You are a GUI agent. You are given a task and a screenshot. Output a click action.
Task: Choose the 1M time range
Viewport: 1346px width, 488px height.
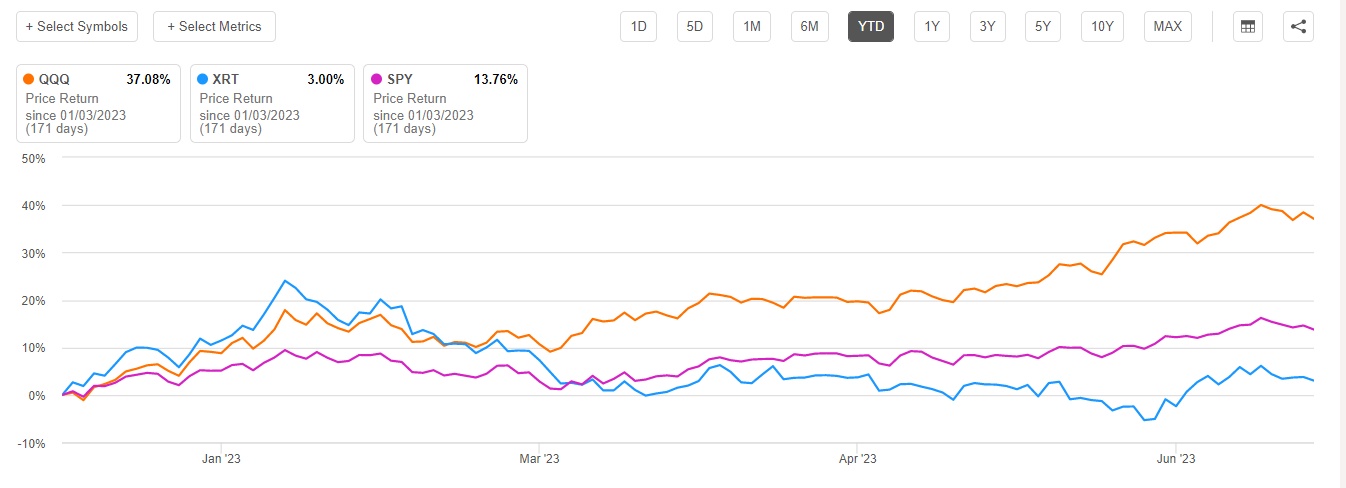coord(750,27)
